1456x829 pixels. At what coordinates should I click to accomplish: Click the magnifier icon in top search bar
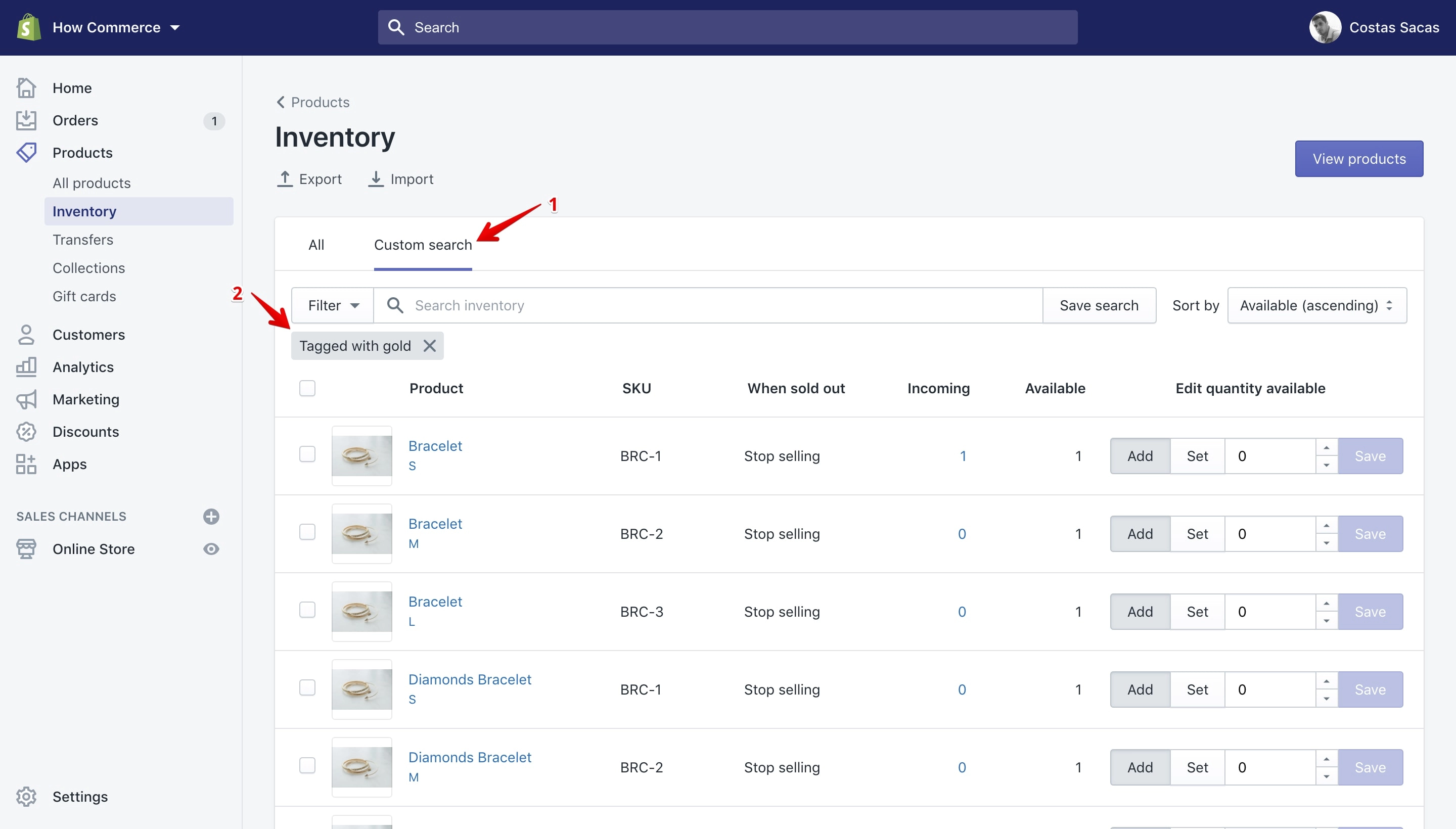[396, 27]
